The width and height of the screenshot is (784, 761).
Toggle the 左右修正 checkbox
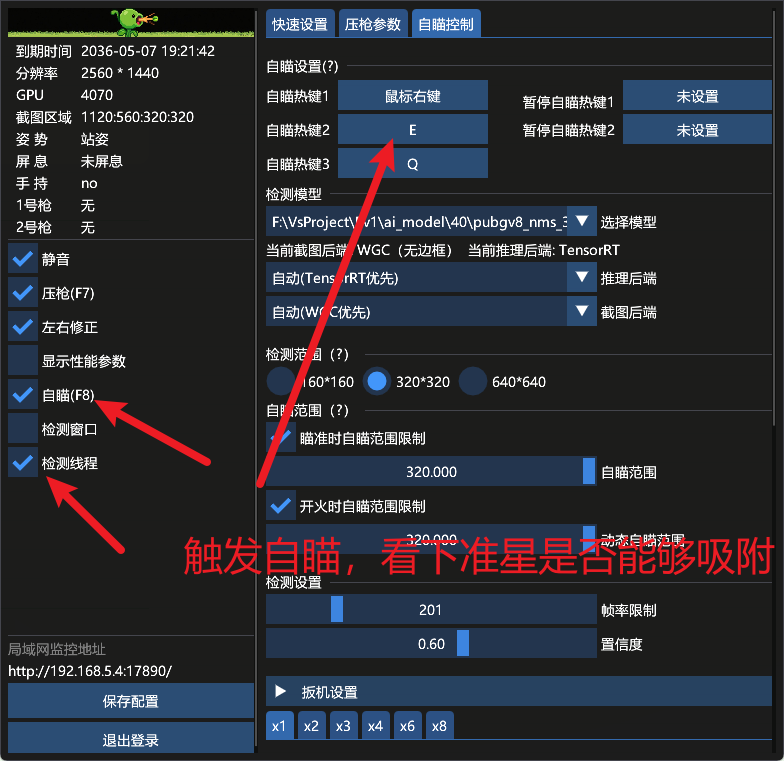click(x=22, y=326)
